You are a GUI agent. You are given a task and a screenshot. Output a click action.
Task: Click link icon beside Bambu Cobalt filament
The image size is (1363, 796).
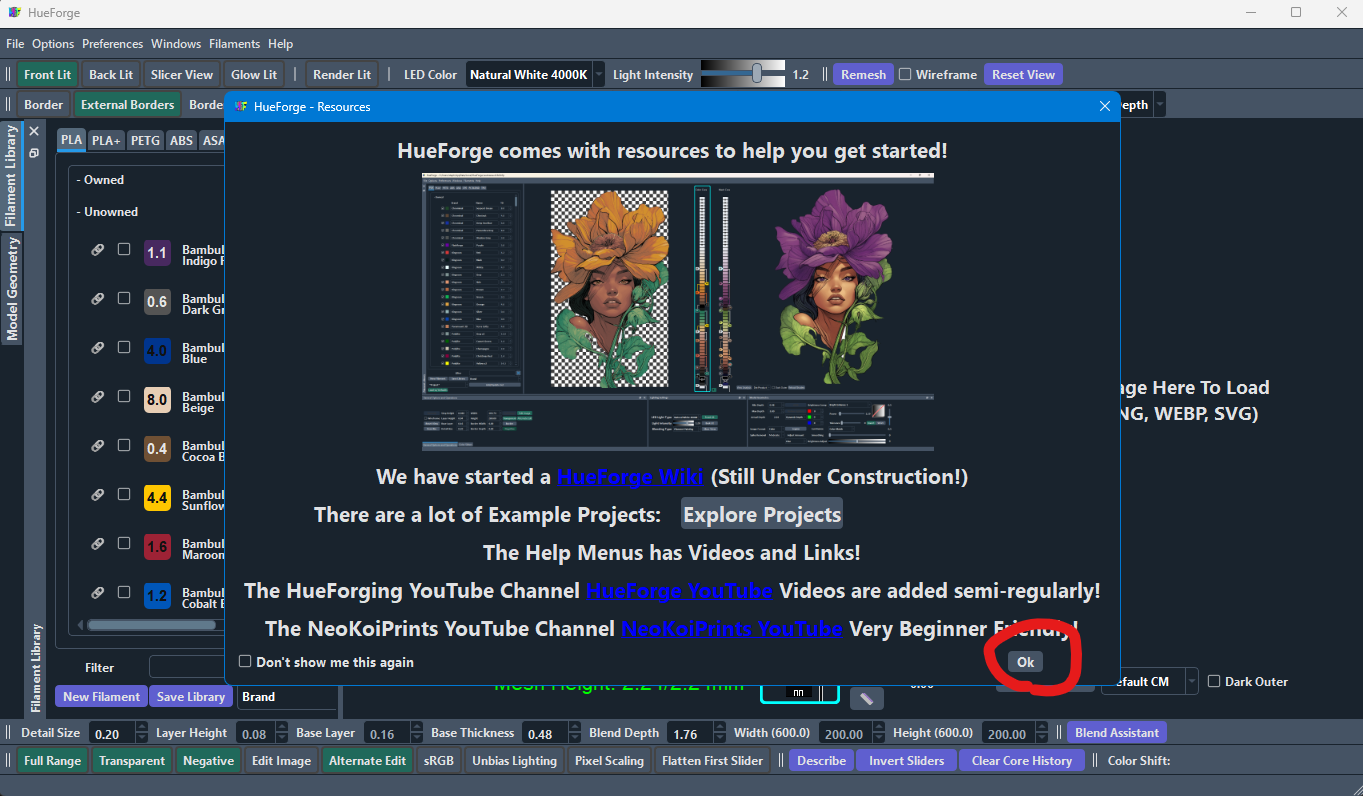pos(98,593)
